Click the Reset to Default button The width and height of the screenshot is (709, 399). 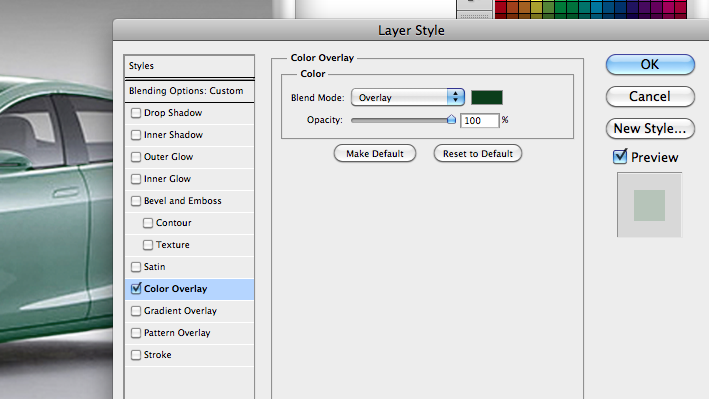click(477, 153)
